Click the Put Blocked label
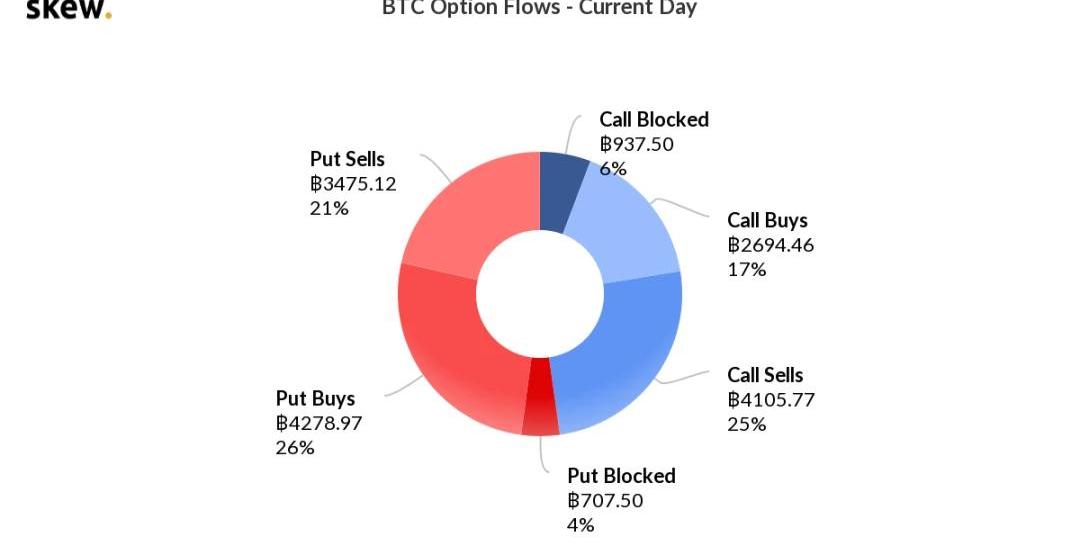 [x=621, y=476]
